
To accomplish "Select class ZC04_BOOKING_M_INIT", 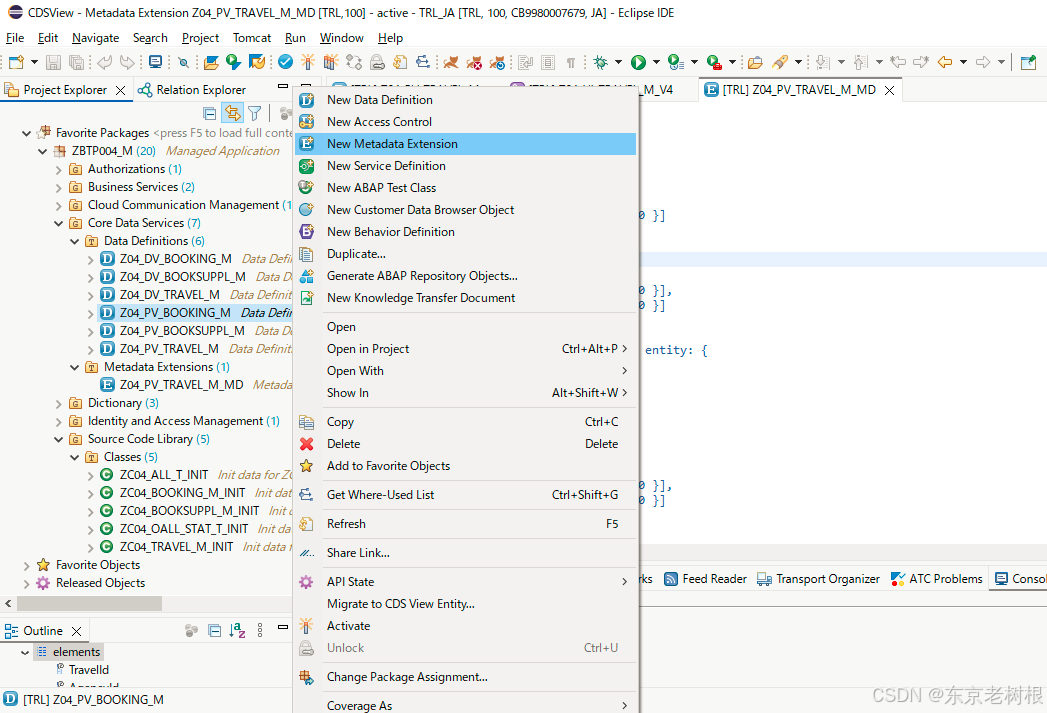I will click(182, 493).
